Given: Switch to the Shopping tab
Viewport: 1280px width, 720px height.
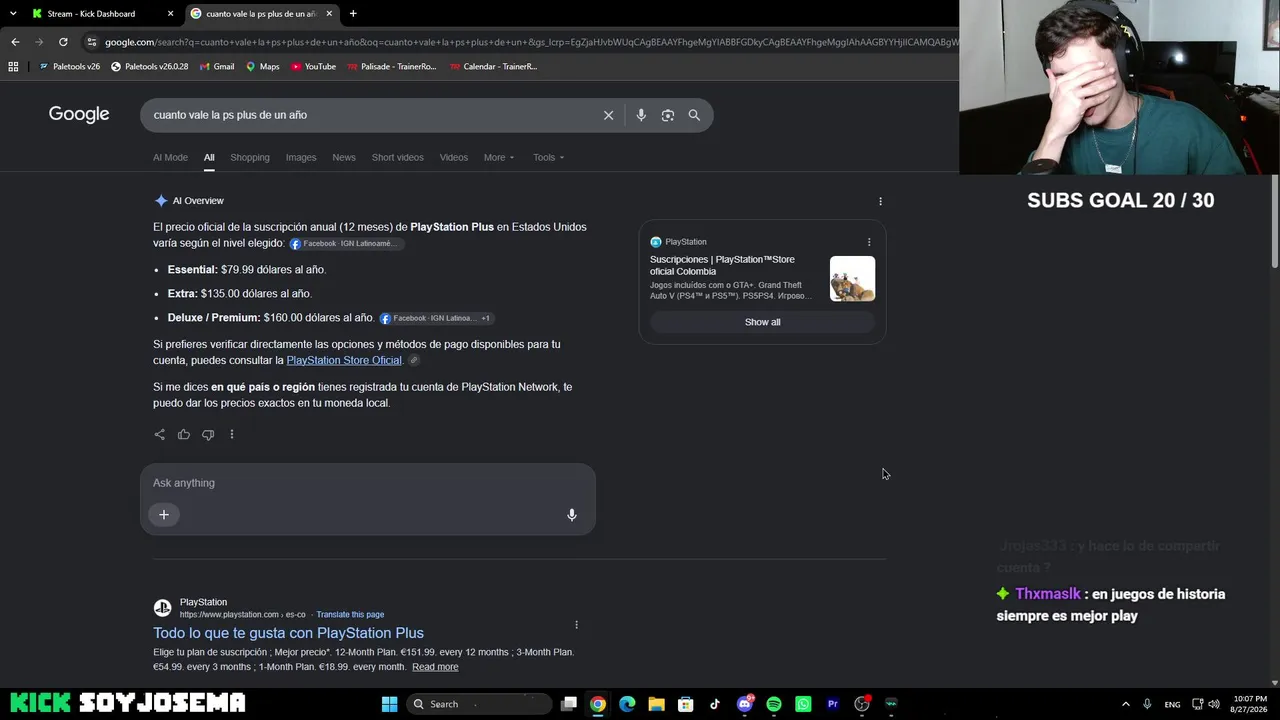Looking at the screenshot, I should (250, 157).
